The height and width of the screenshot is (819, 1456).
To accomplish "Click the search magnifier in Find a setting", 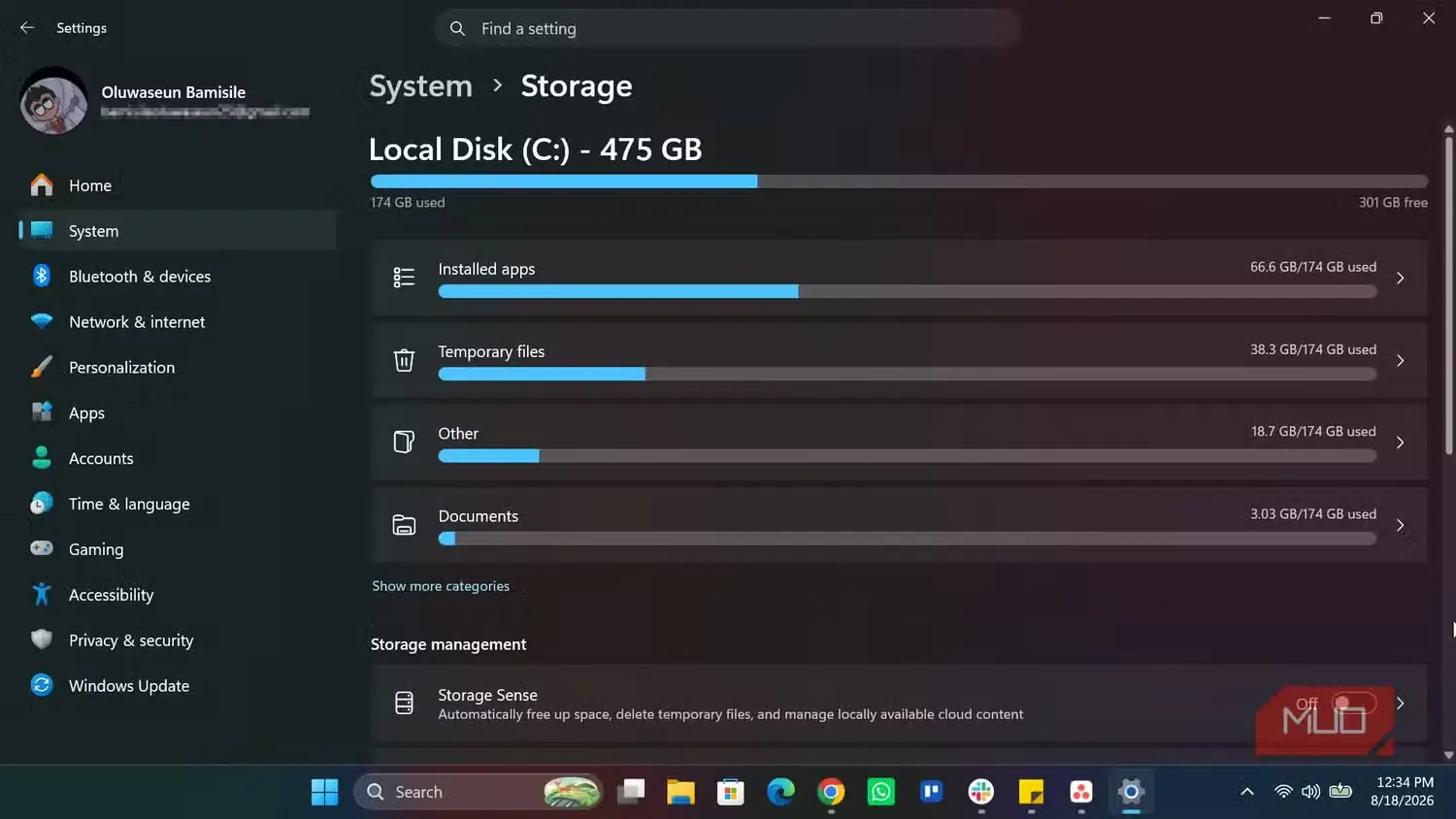I will pos(457,28).
